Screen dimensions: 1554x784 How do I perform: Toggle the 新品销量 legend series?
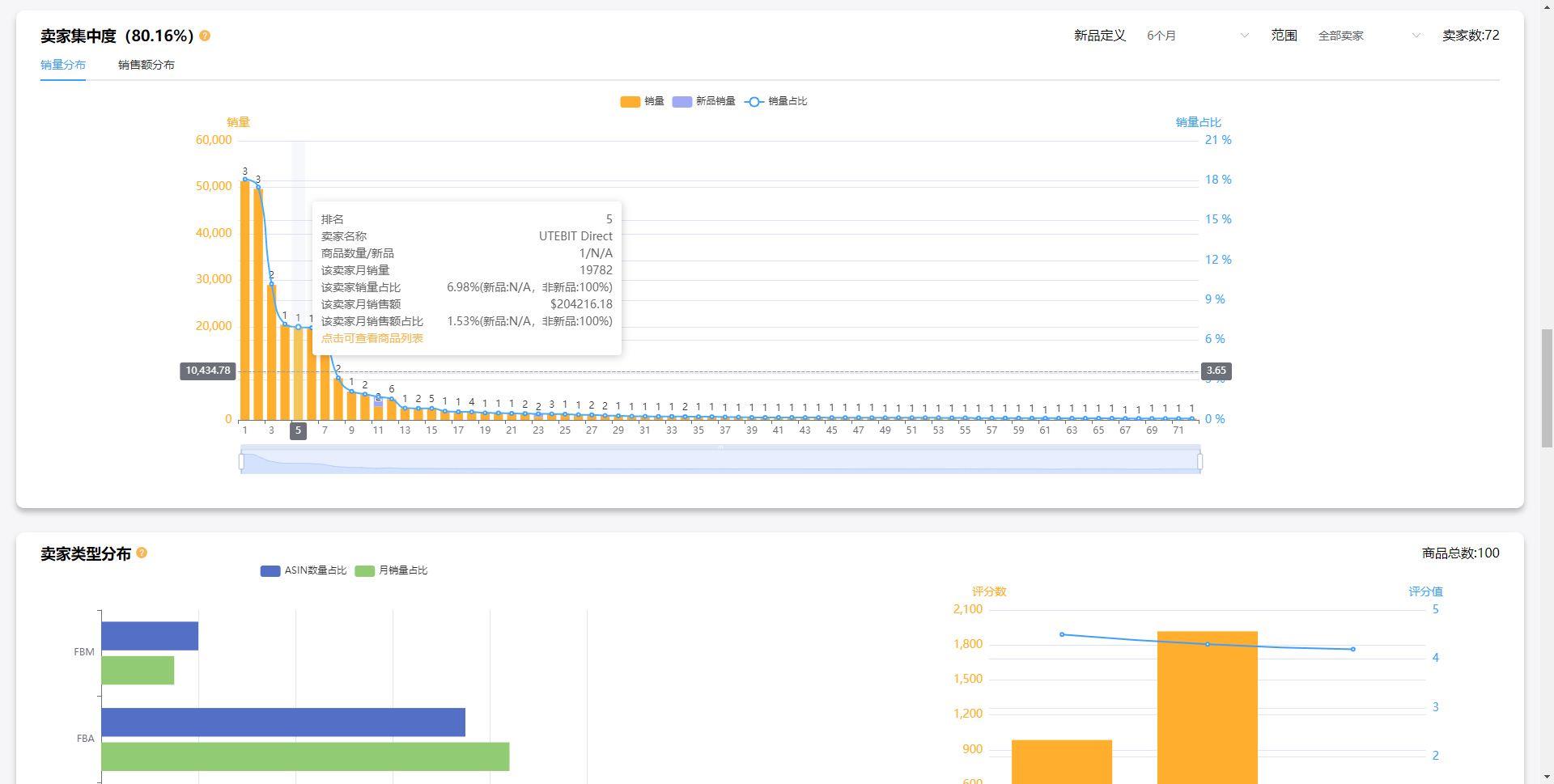(x=703, y=101)
